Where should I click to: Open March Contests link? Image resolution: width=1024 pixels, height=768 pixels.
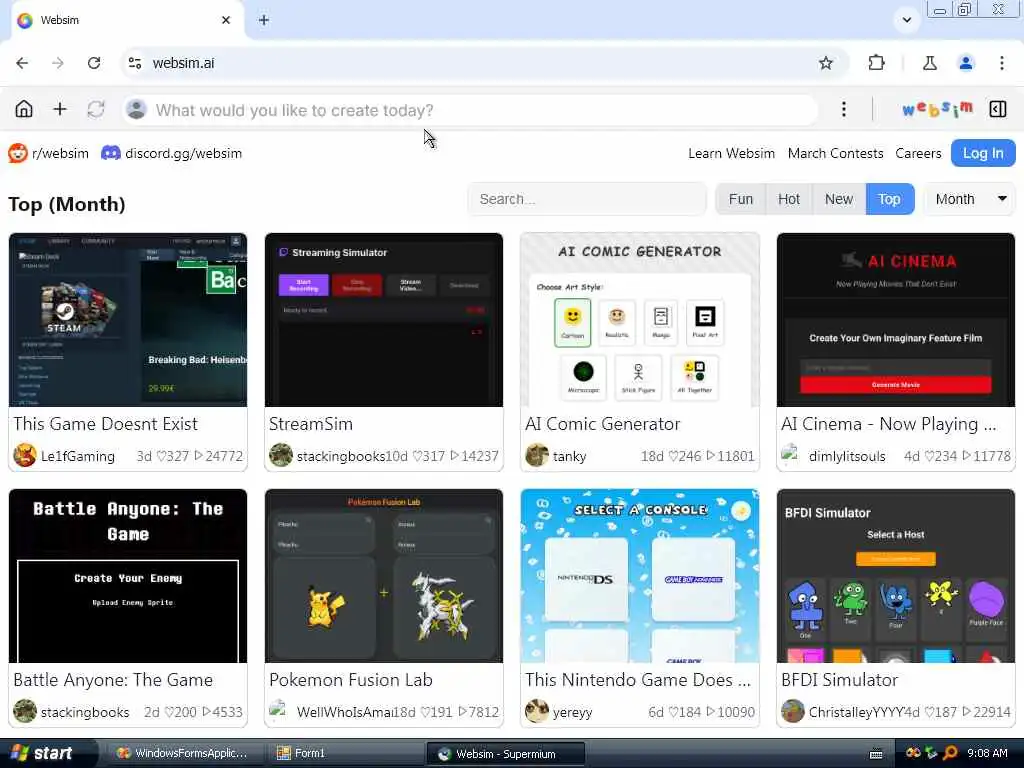tap(835, 153)
